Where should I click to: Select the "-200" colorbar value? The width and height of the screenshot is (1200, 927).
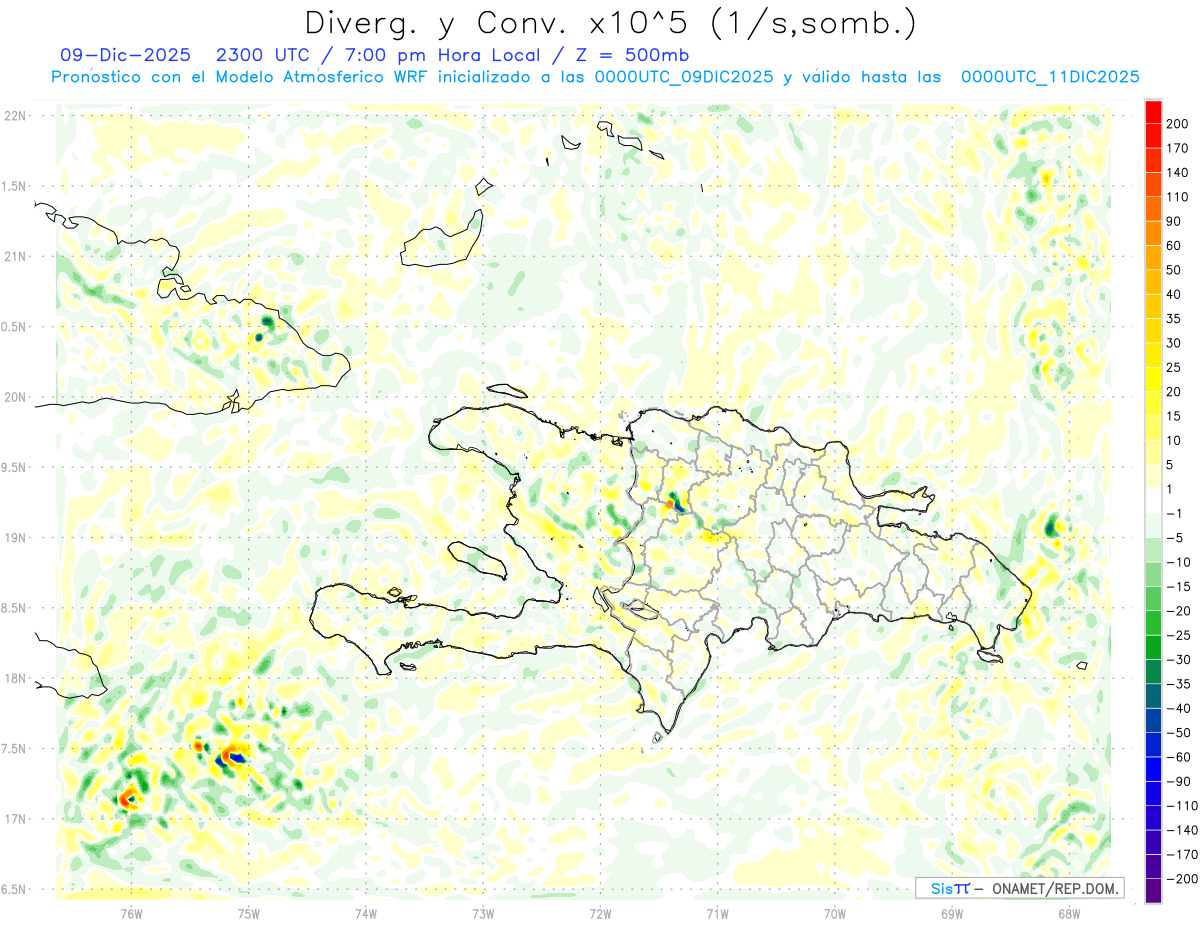(1182, 879)
